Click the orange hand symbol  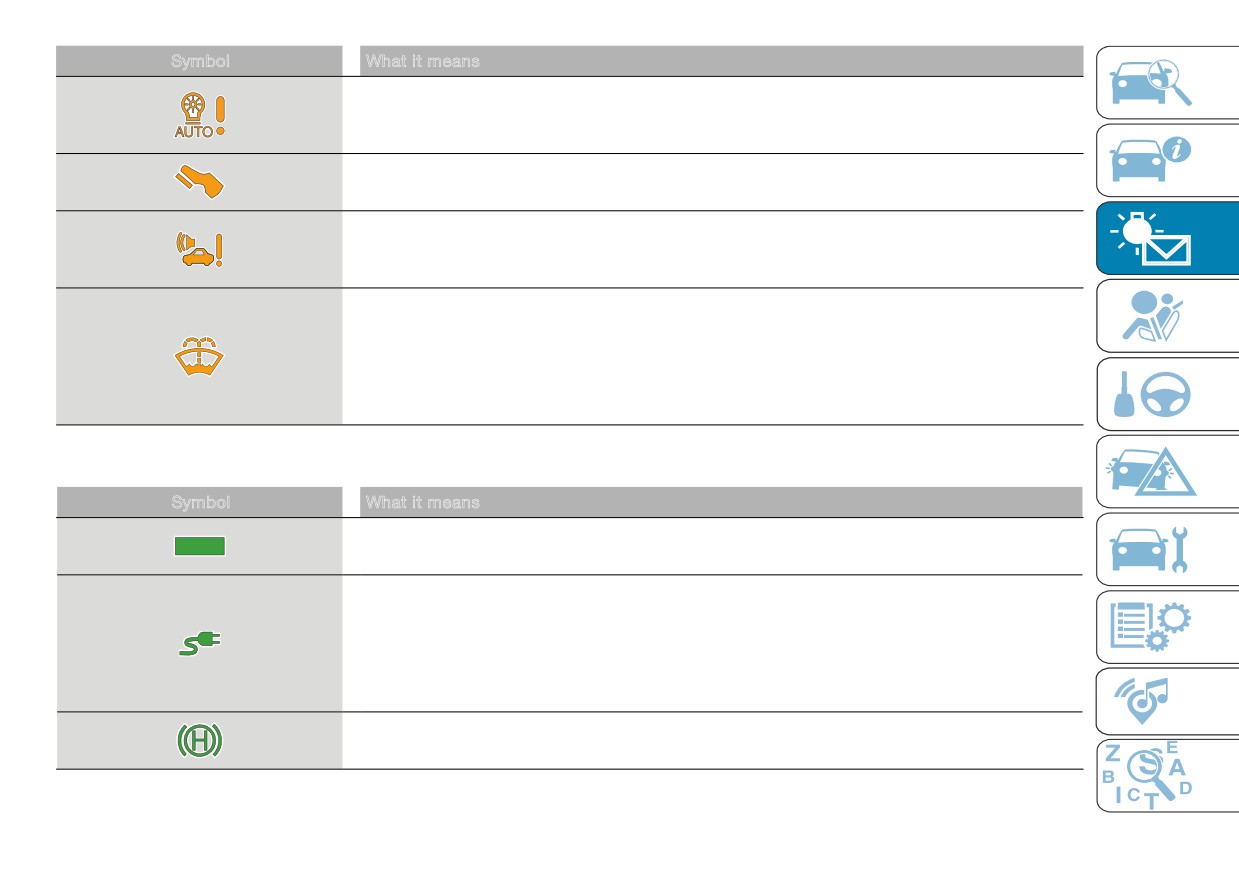[200, 182]
